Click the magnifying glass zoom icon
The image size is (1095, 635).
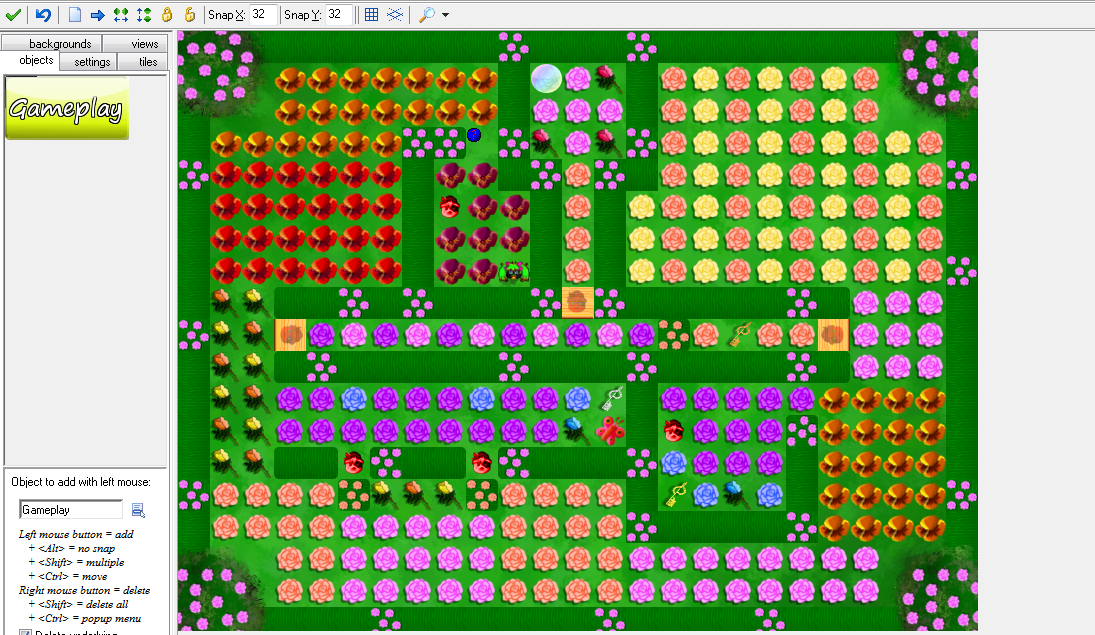pos(426,15)
